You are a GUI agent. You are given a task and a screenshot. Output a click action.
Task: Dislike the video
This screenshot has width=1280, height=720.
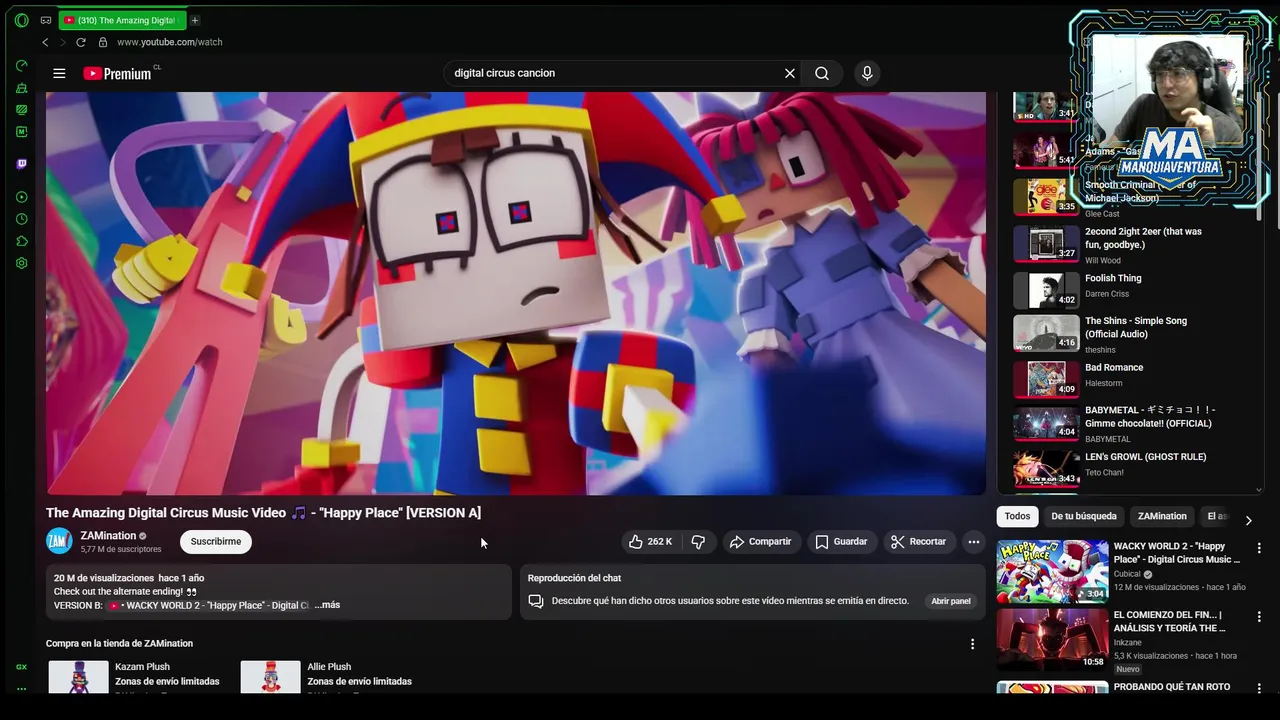coord(698,542)
